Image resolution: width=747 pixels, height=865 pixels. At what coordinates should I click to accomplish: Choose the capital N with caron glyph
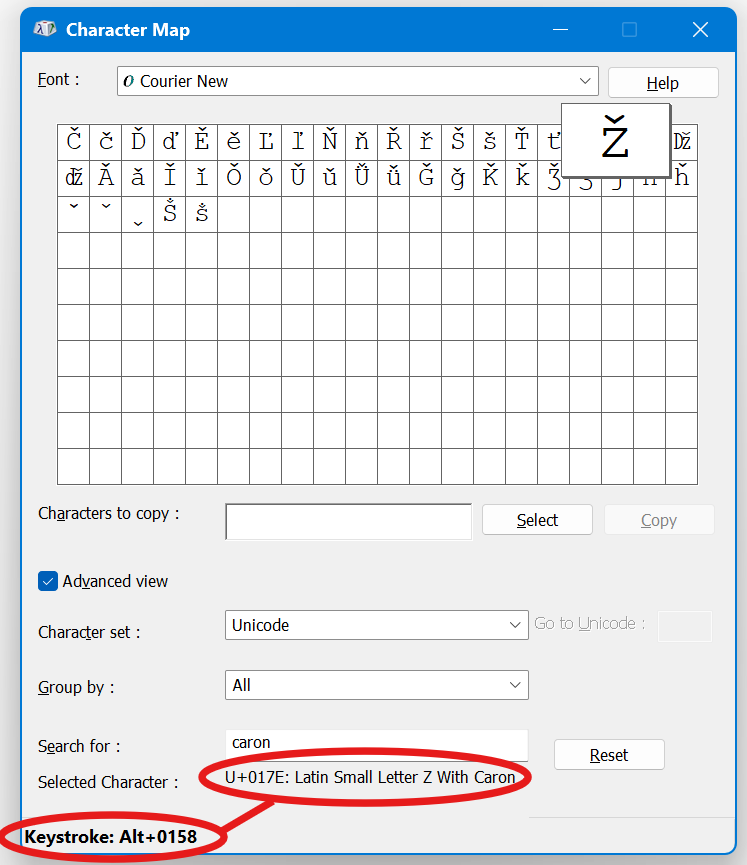pos(330,142)
